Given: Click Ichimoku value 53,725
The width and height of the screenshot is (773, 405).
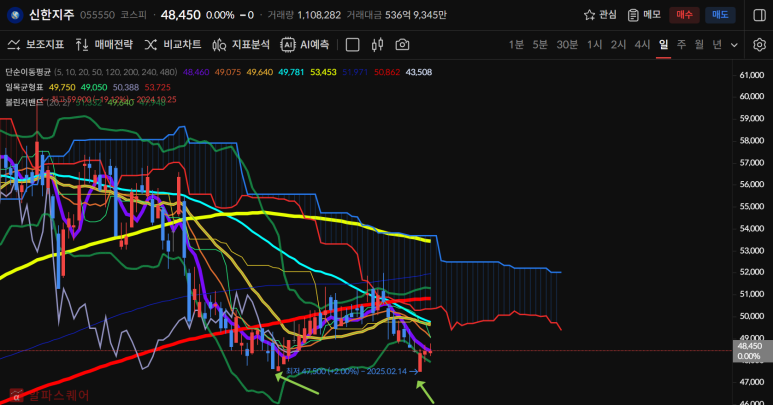Looking at the screenshot, I should (x=158, y=88).
